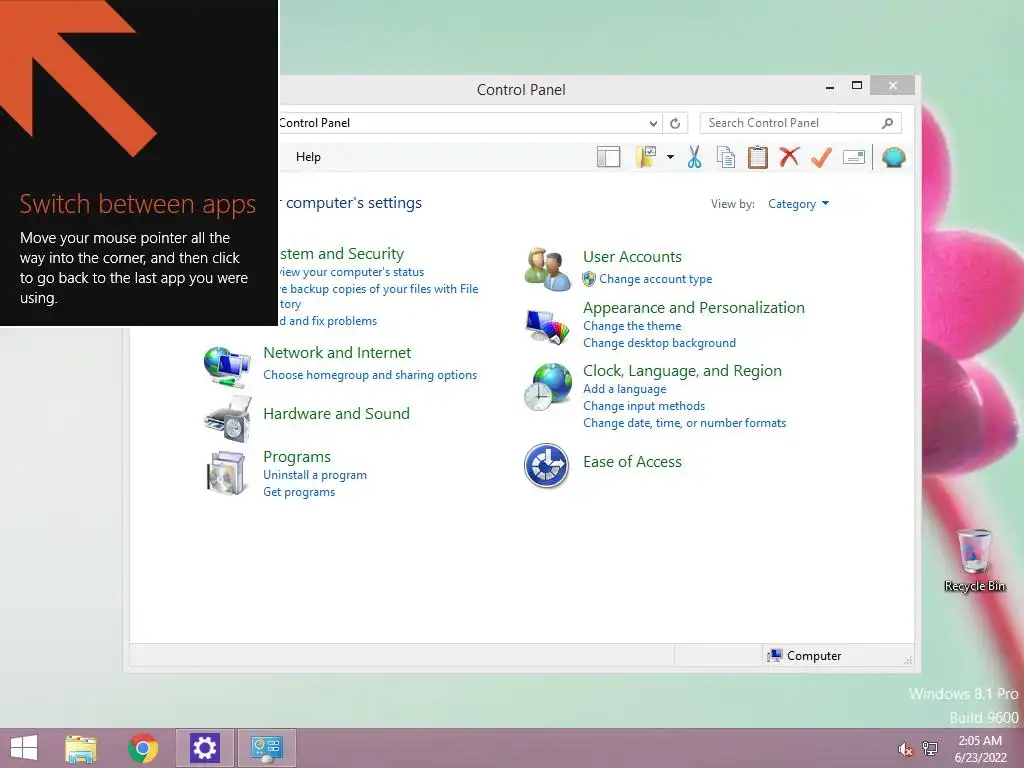Viewport: 1024px width, 768px height.
Task: Click Change account type link
Action: point(656,279)
